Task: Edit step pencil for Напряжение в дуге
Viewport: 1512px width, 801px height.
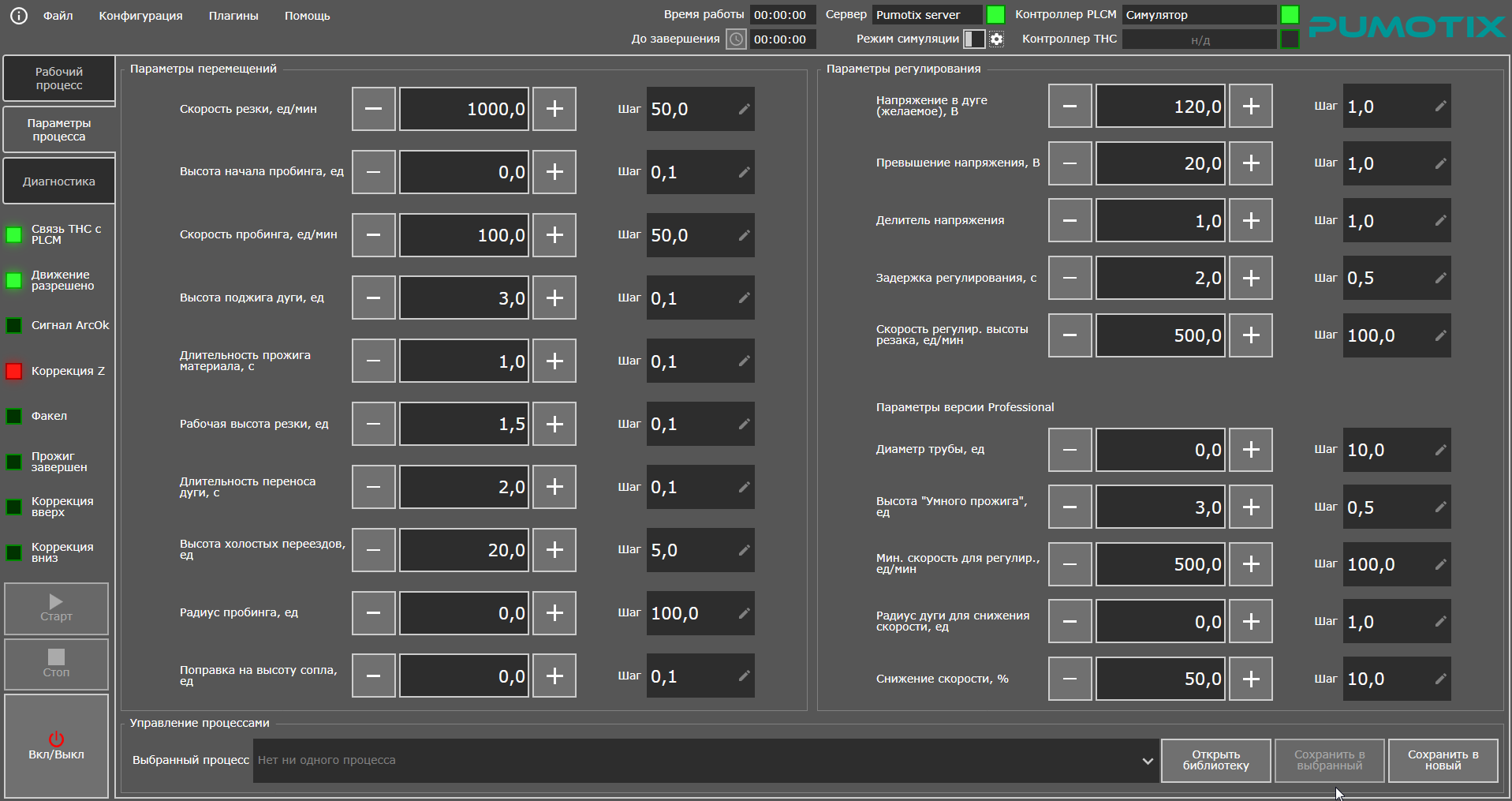Action: pos(1440,107)
